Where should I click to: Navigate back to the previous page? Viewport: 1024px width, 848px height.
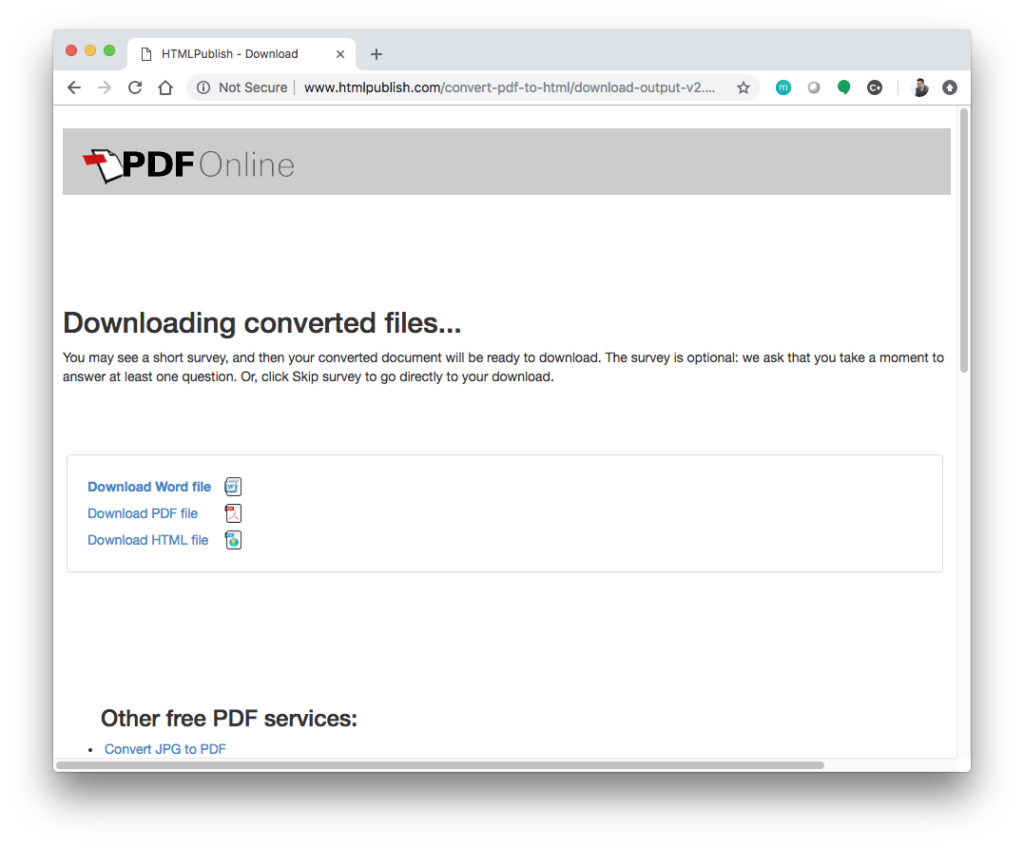pos(74,88)
